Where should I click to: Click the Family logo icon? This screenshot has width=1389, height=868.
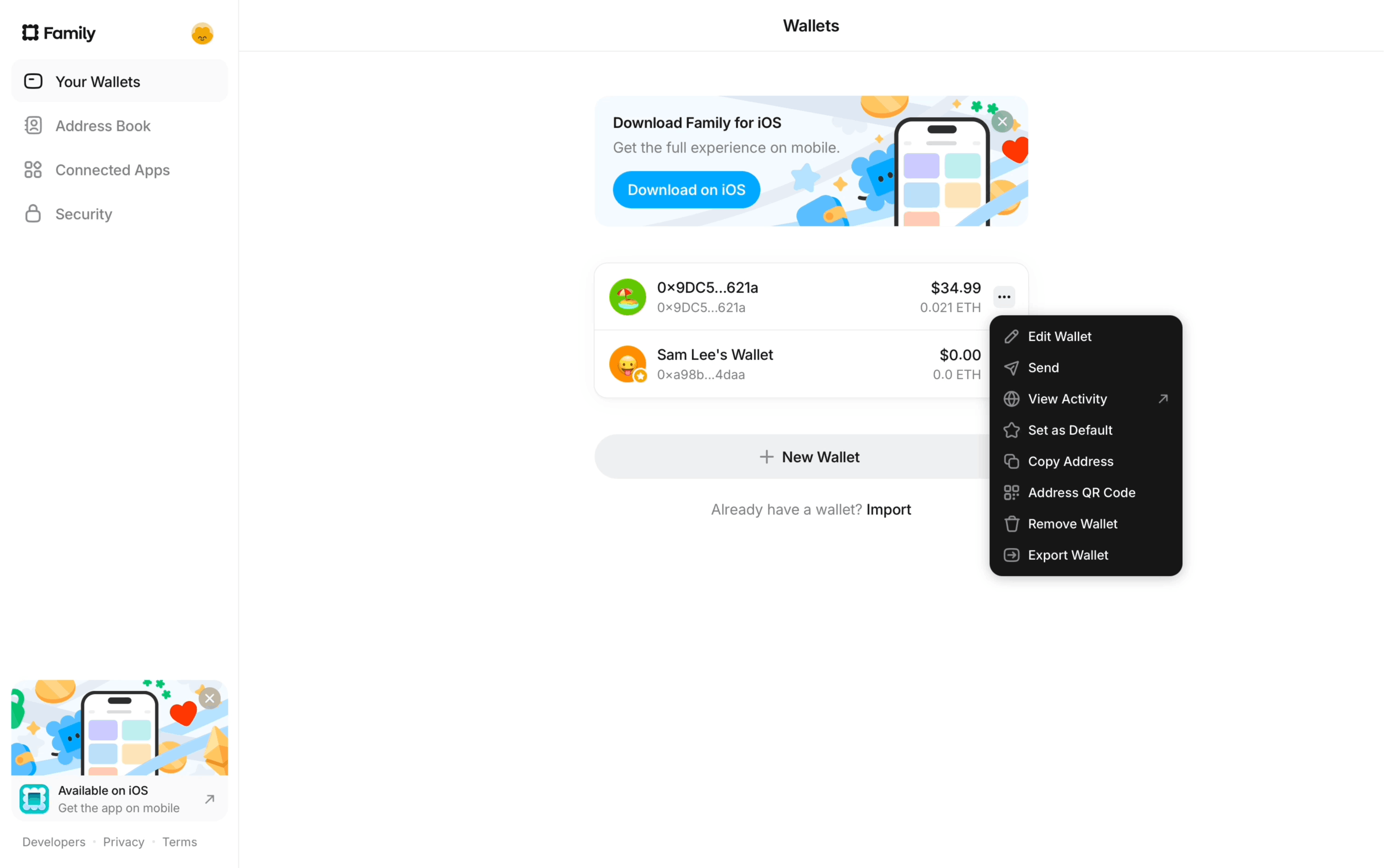tap(30, 33)
